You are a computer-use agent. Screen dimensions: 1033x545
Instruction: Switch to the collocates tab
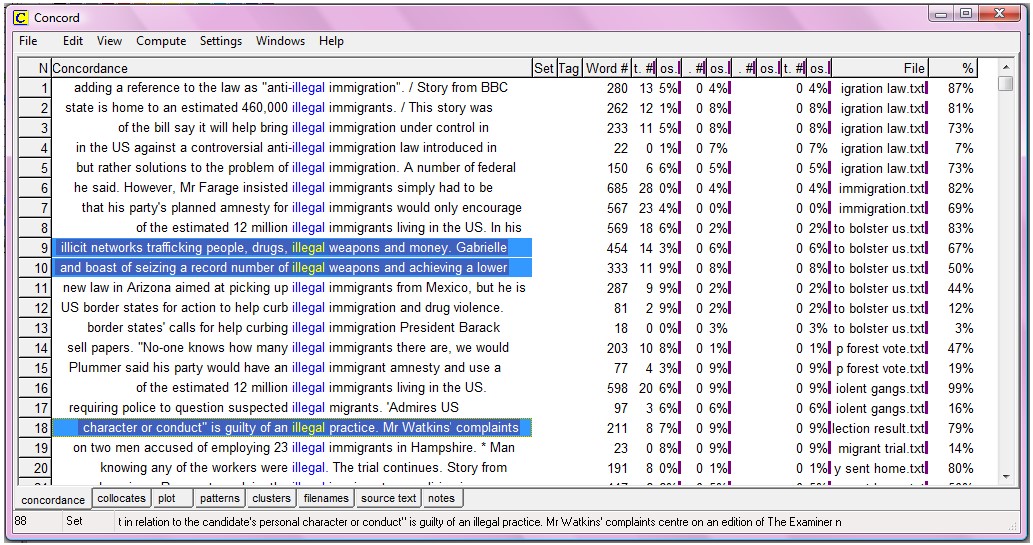point(120,498)
